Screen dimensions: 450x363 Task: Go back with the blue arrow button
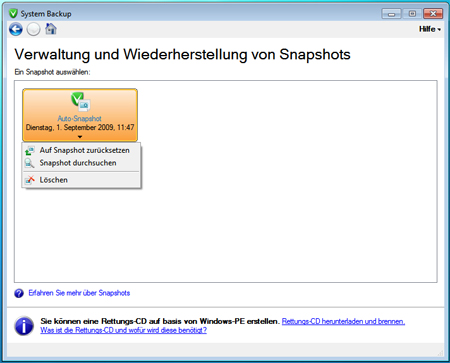(16, 29)
